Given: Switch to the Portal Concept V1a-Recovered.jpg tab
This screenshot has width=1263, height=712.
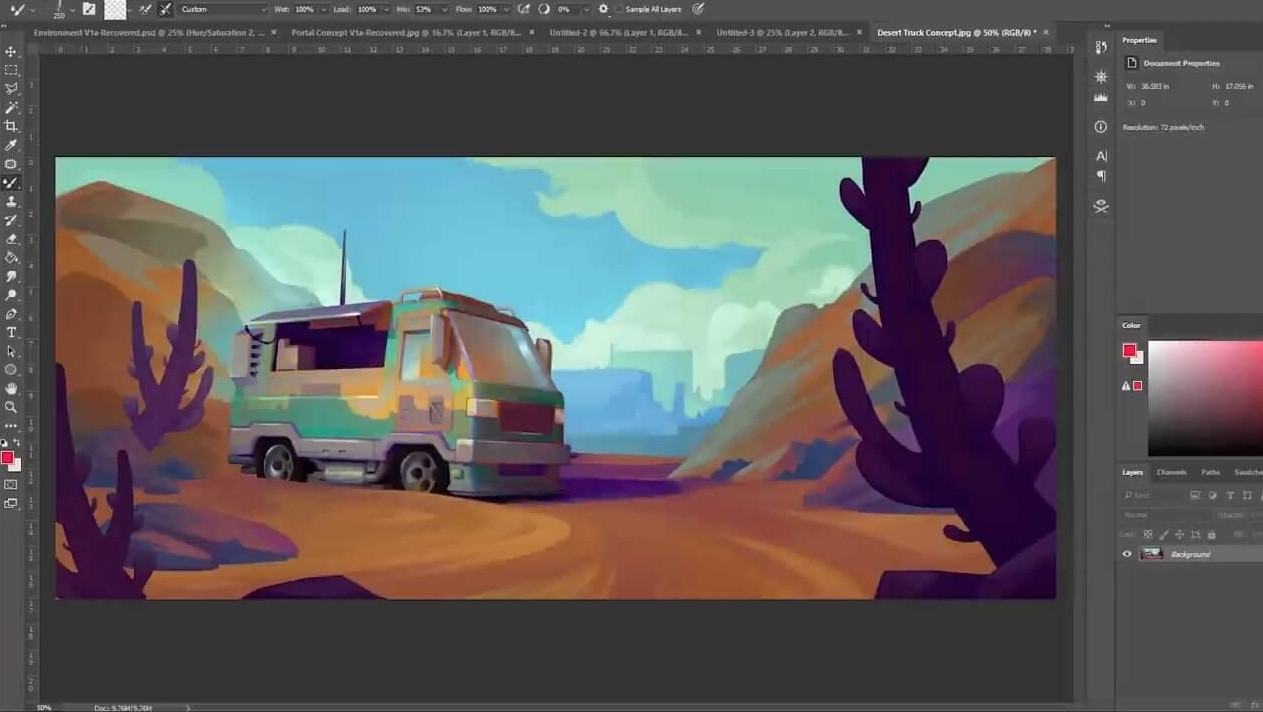Looking at the screenshot, I should (405, 32).
